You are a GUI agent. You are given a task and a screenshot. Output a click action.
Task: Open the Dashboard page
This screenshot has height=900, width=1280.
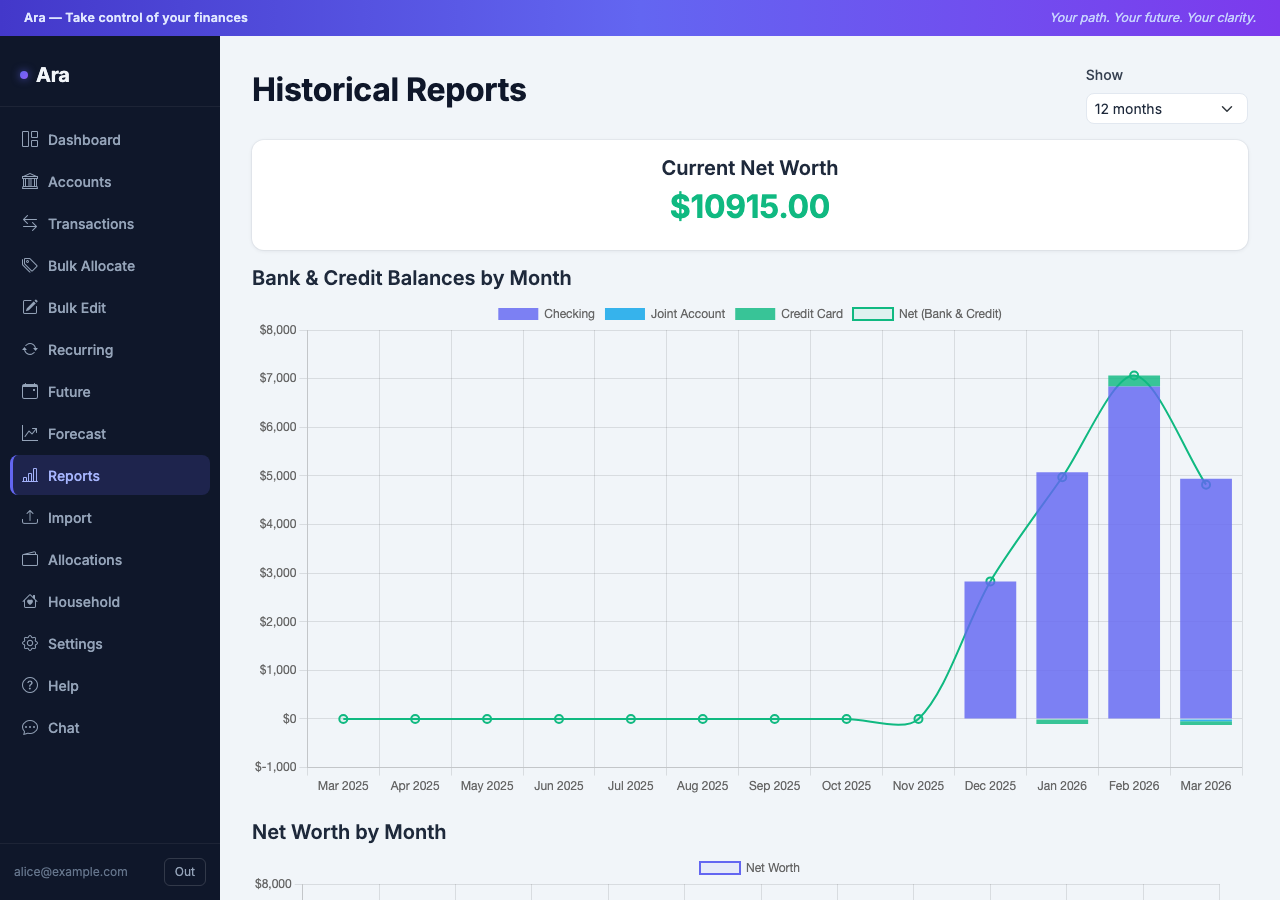[110, 140]
